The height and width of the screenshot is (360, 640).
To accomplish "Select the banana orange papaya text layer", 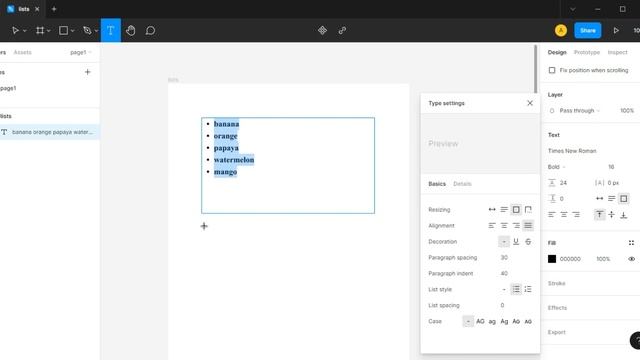I will pos(50,132).
